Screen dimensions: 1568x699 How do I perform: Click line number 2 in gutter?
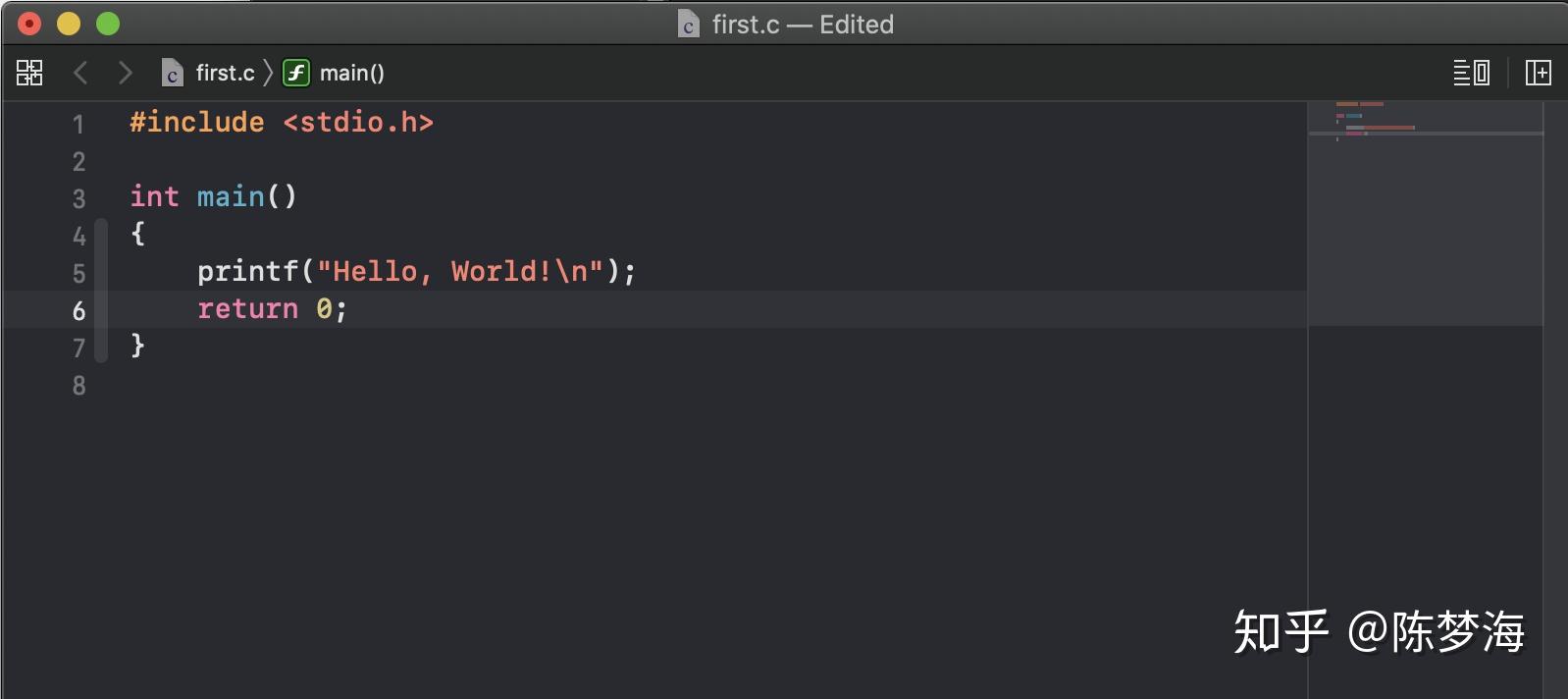point(78,162)
